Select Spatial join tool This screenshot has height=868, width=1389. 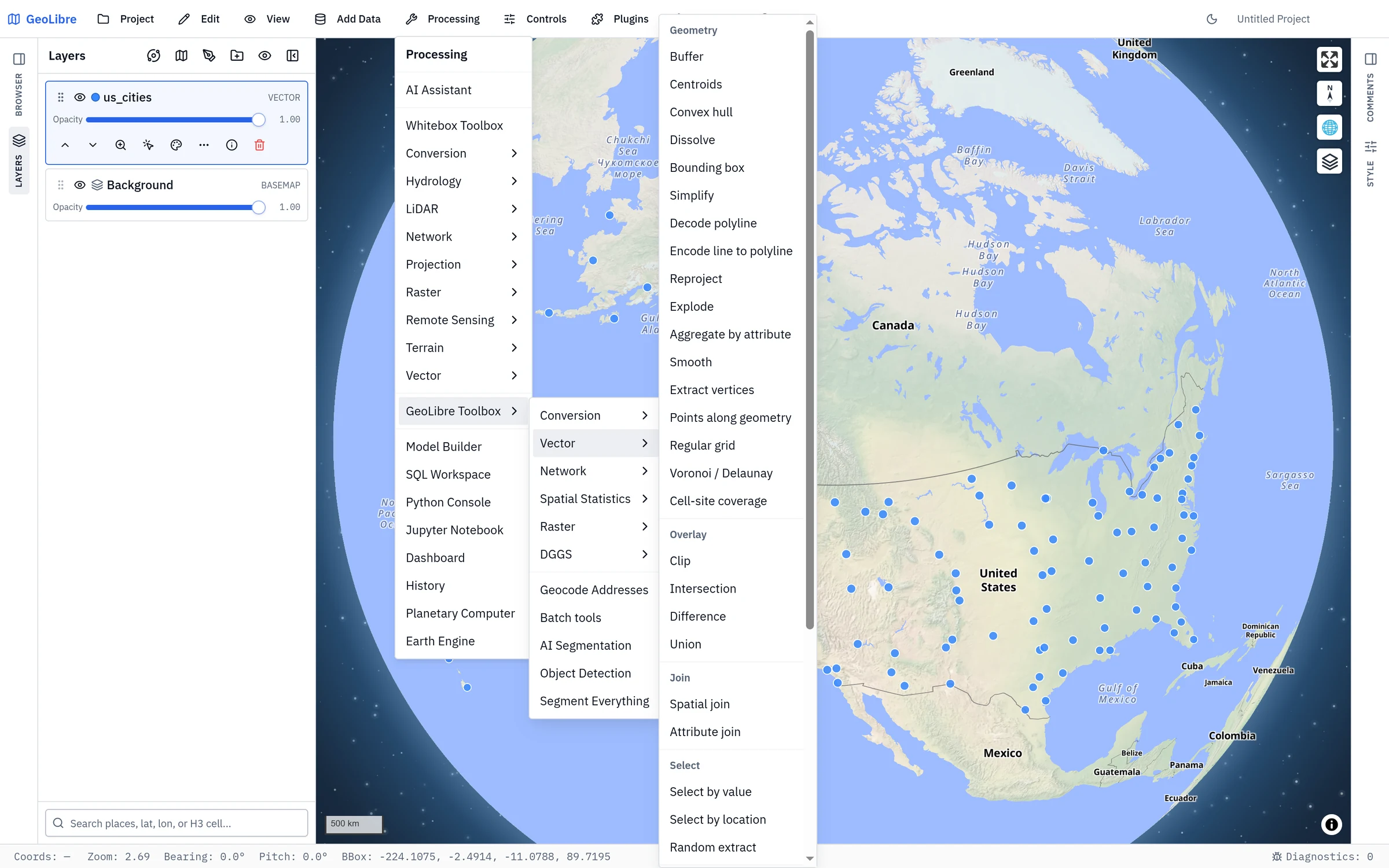click(x=732, y=704)
